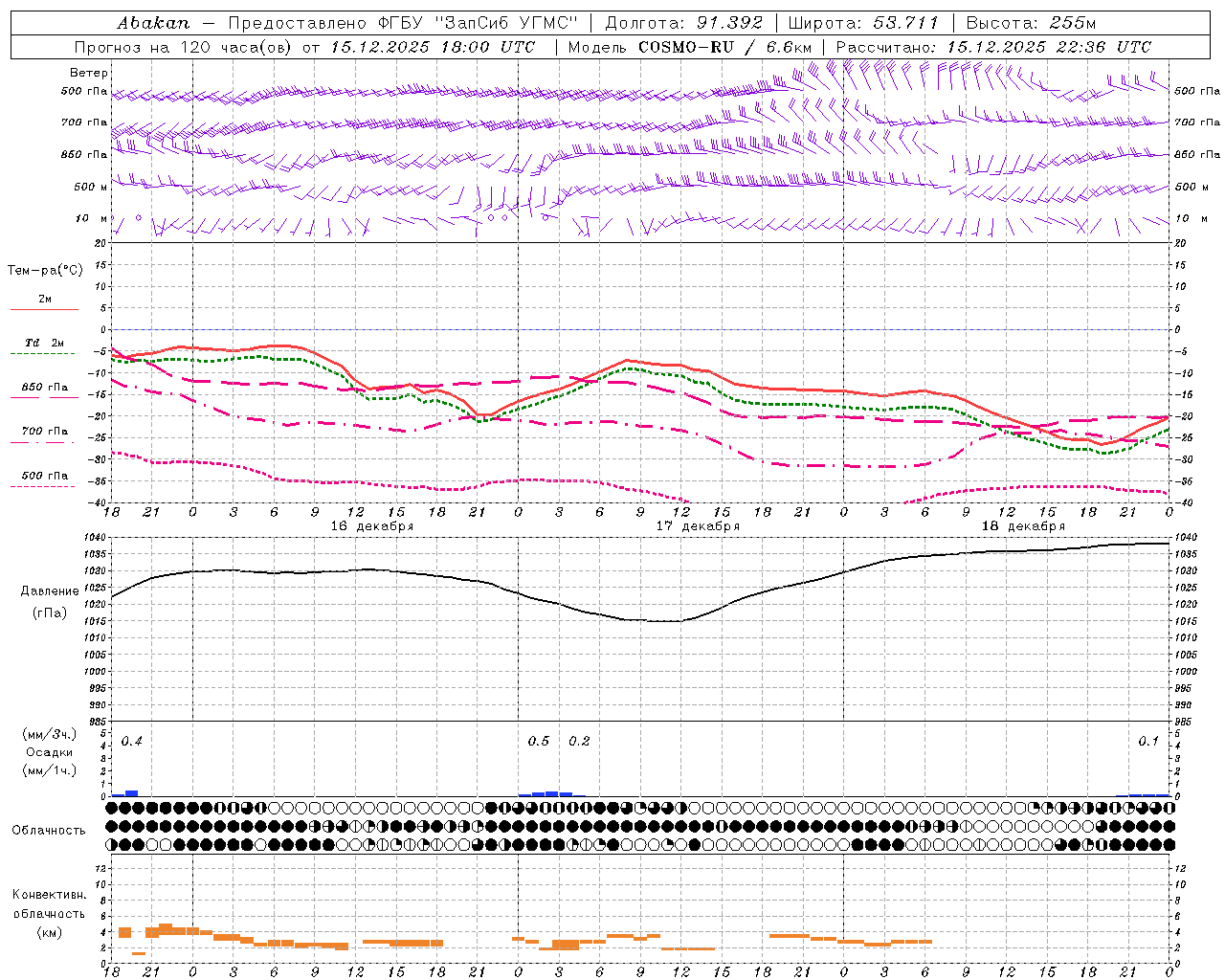Image resolution: width=1225 pixels, height=980 pixels.
Task: Click the "17 декабря" date label
Action: [x=698, y=526]
